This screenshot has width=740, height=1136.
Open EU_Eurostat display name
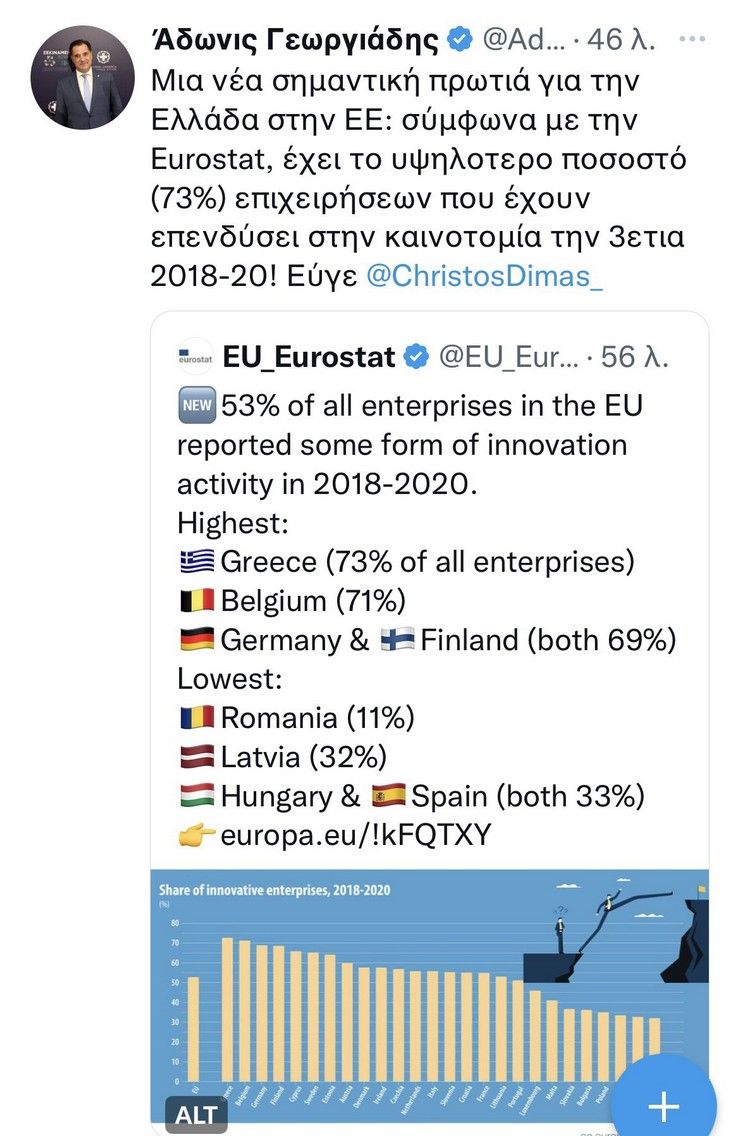309,356
